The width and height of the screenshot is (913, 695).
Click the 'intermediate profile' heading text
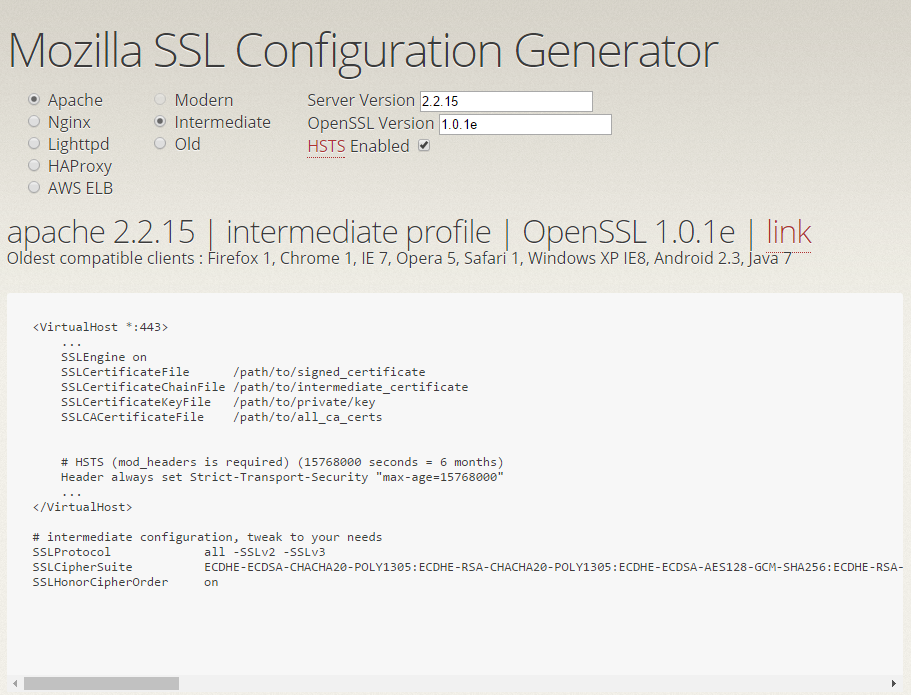[x=358, y=232]
